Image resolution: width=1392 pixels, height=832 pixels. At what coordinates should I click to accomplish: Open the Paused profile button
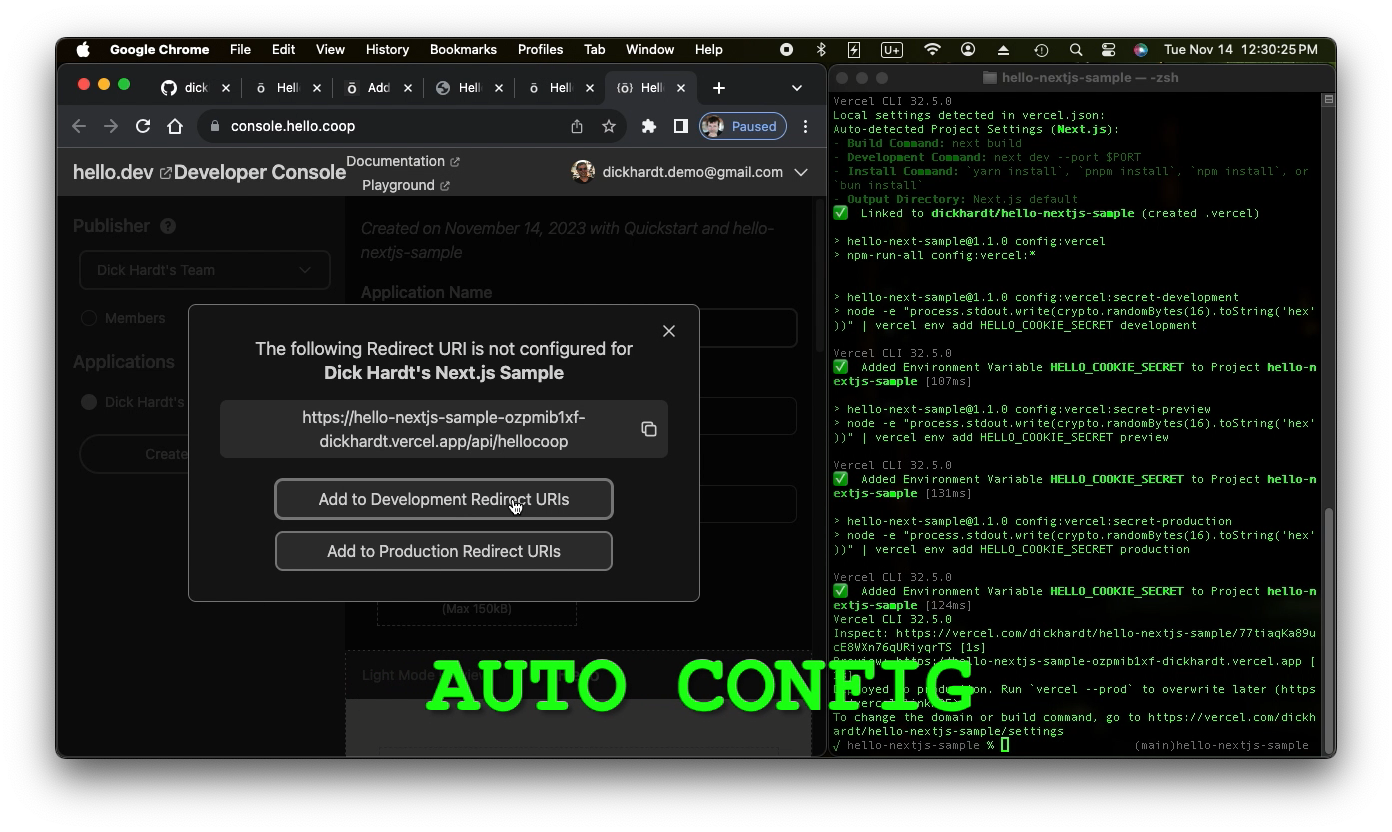(743, 126)
